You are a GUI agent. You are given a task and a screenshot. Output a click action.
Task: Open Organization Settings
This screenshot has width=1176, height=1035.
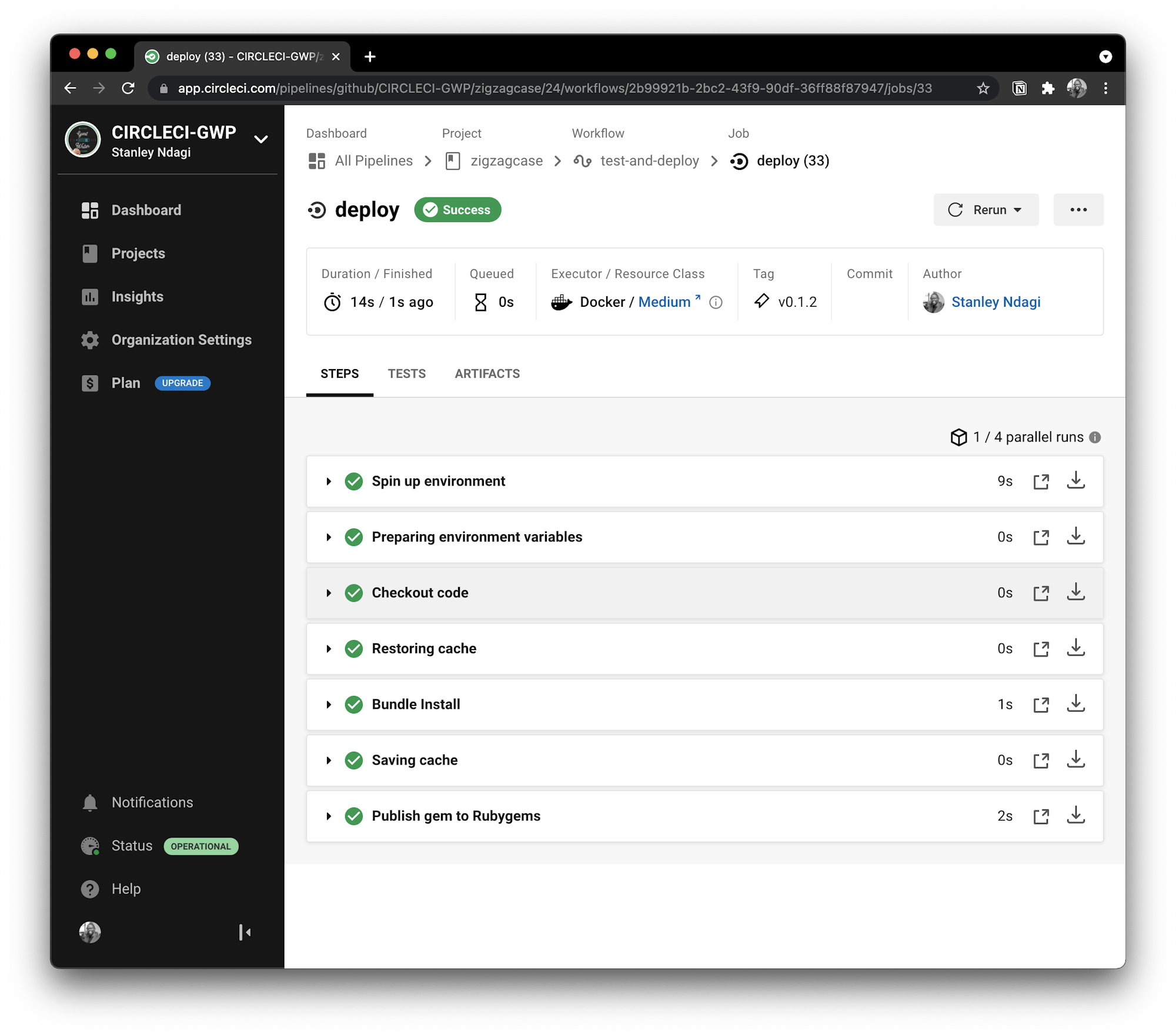pyautogui.click(x=181, y=340)
